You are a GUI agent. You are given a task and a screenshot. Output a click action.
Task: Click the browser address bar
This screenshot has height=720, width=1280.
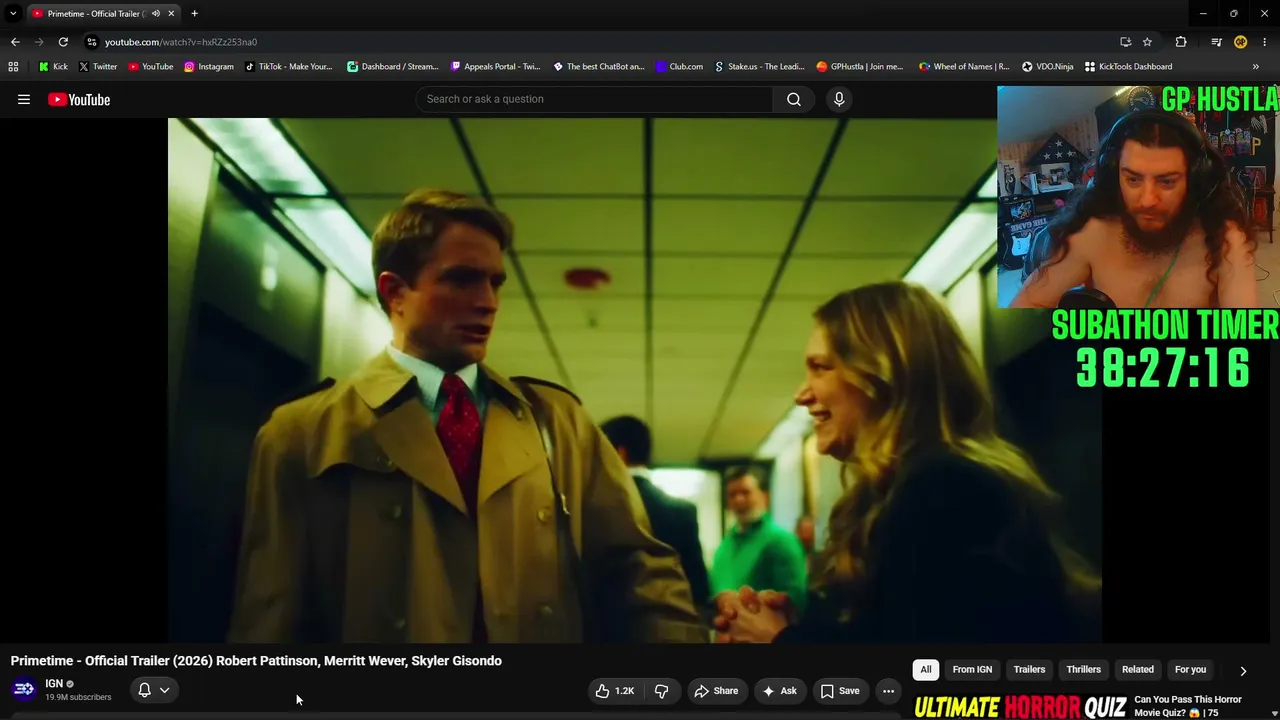click(598, 42)
